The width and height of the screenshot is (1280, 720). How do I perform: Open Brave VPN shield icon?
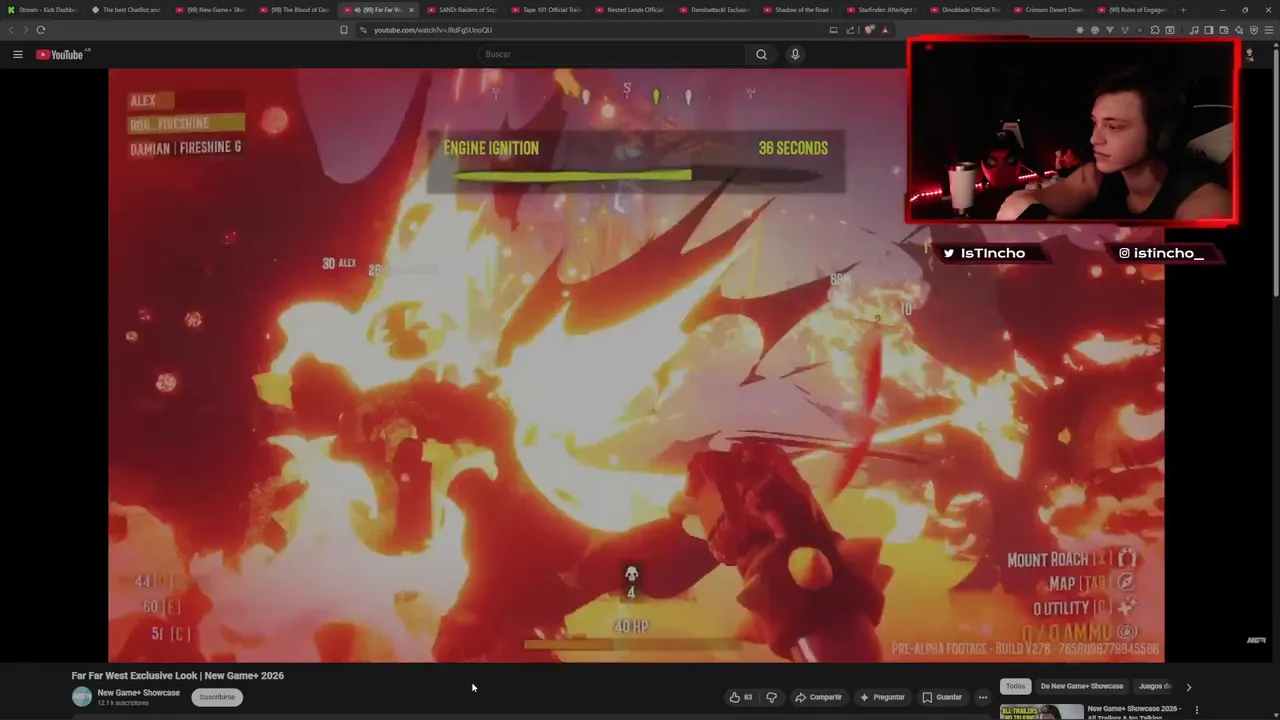[x=1254, y=30]
